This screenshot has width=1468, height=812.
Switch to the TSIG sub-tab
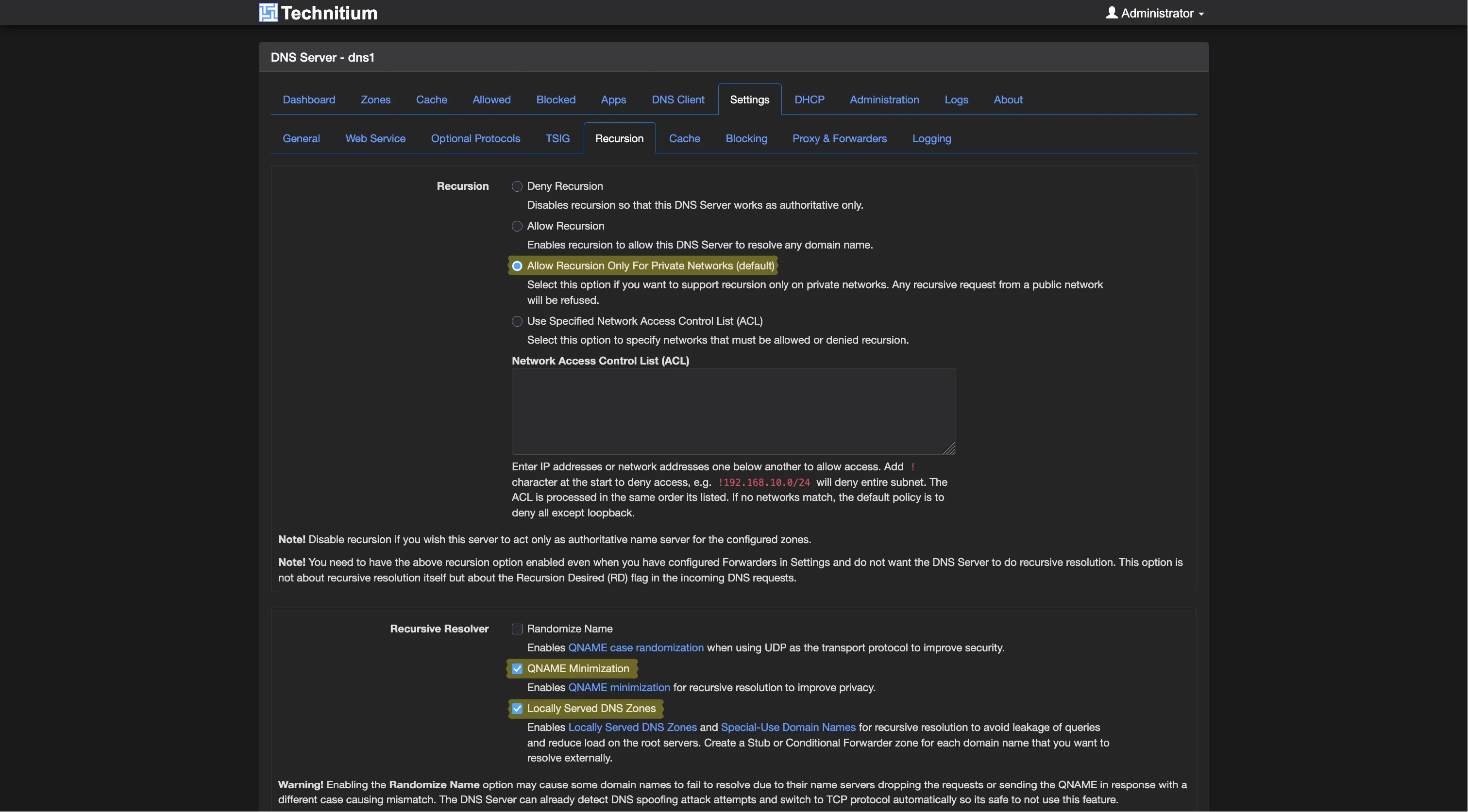[x=557, y=138]
